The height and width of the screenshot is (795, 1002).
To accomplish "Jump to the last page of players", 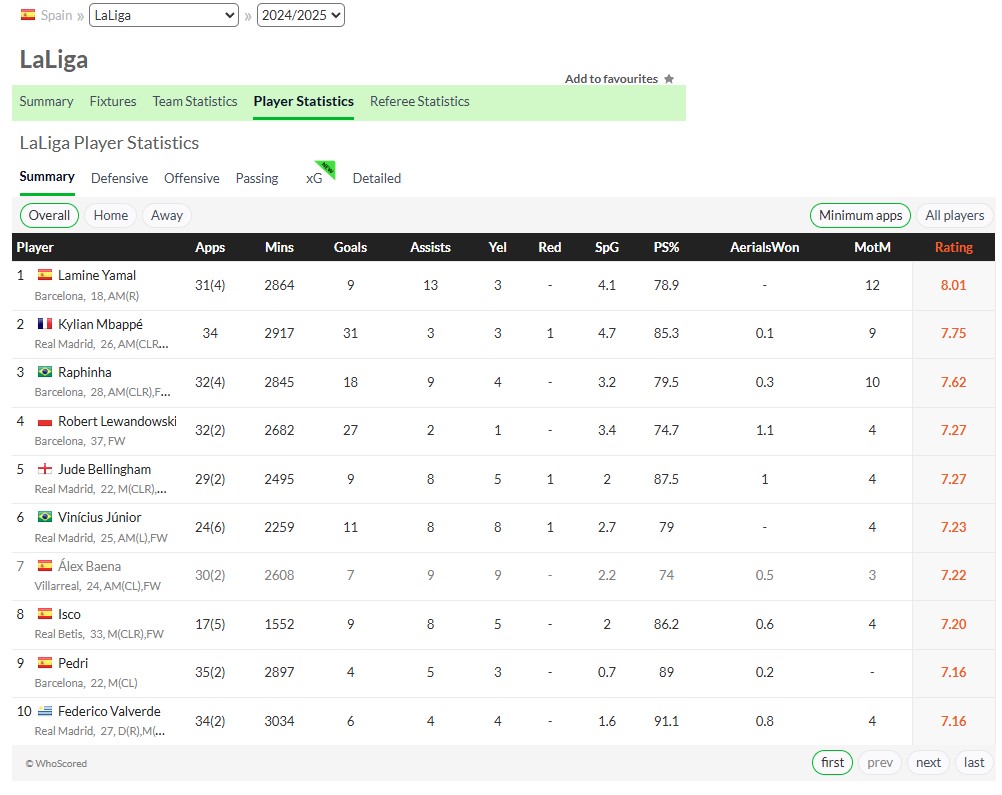I will [x=974, y=762].
